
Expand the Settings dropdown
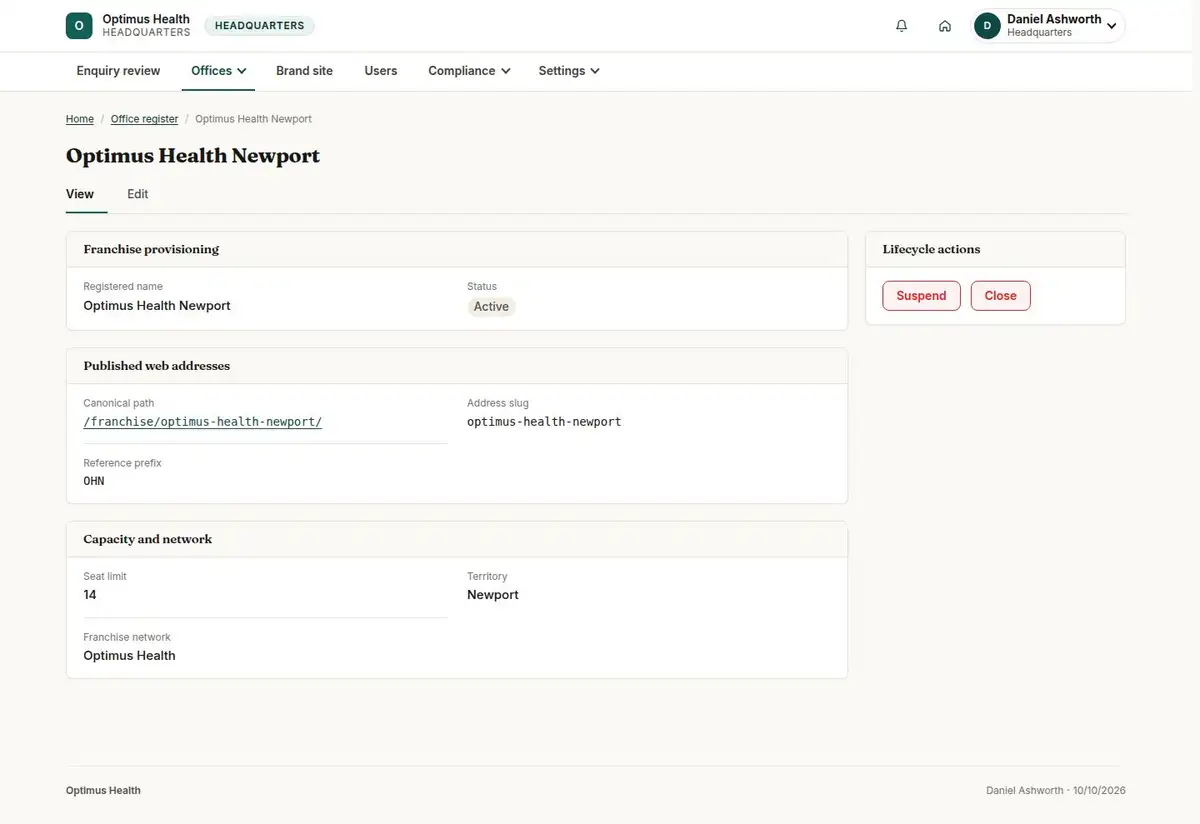569,71
